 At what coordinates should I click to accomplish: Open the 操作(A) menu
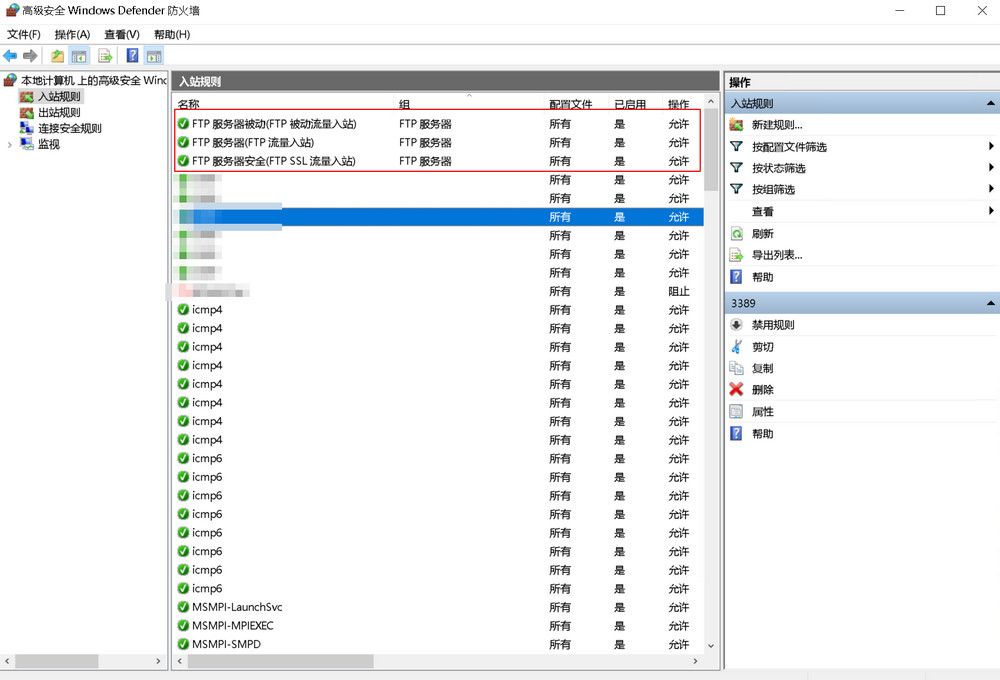click(73, 34)
